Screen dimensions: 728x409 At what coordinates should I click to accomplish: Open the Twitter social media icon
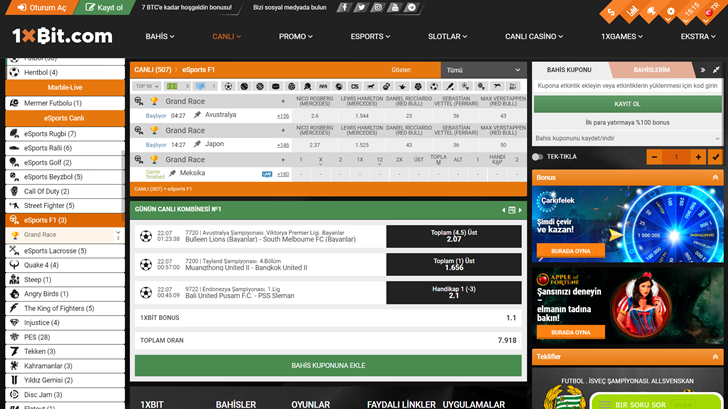(361, 7)
